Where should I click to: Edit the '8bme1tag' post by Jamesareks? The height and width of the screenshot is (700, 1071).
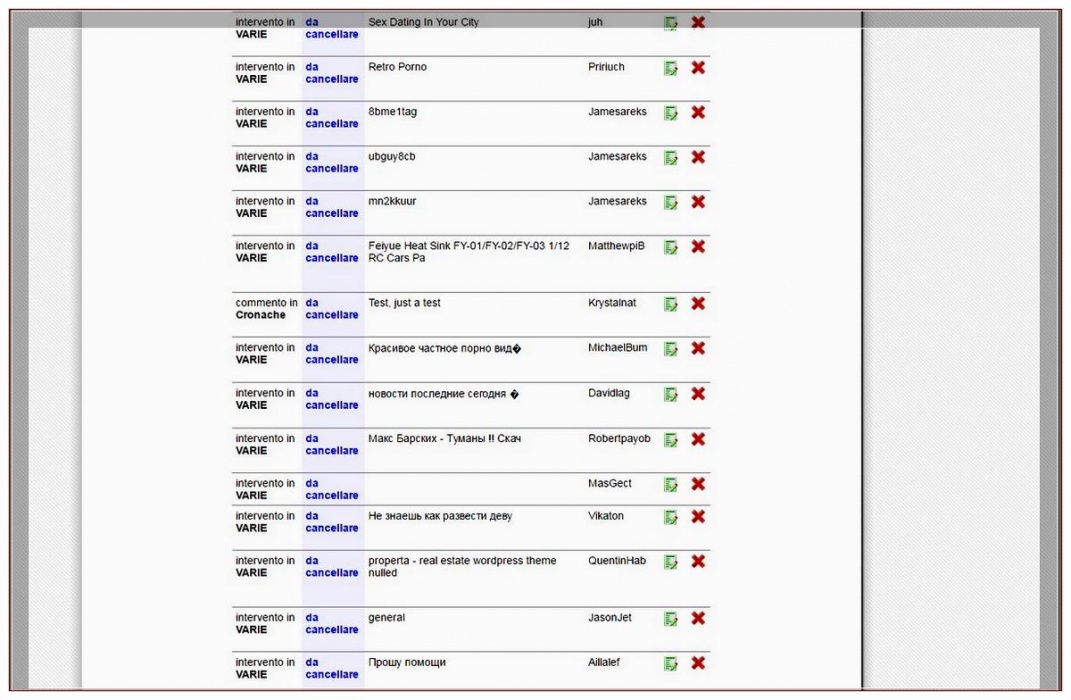(x=671, y=113)
